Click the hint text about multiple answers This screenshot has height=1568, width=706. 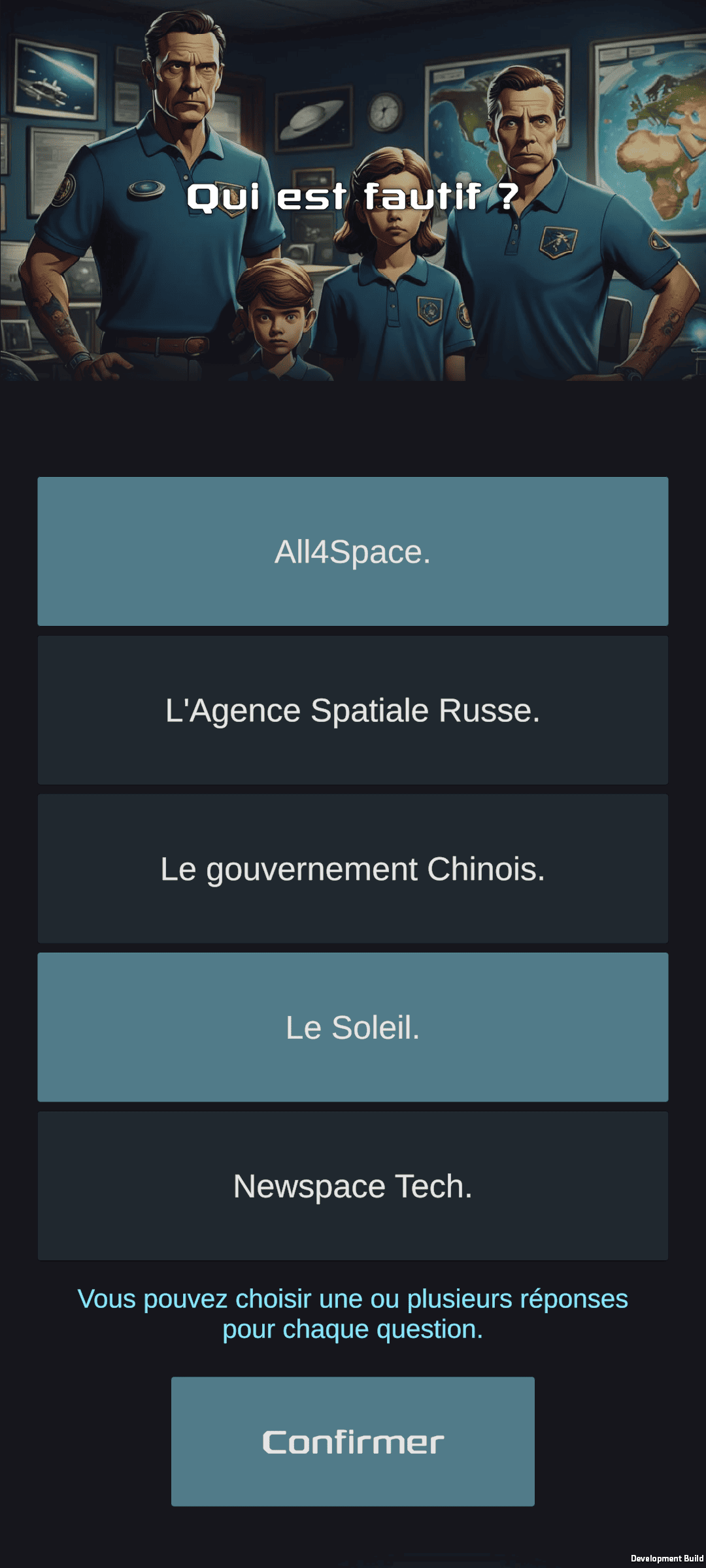click(x=353, y=1313)
